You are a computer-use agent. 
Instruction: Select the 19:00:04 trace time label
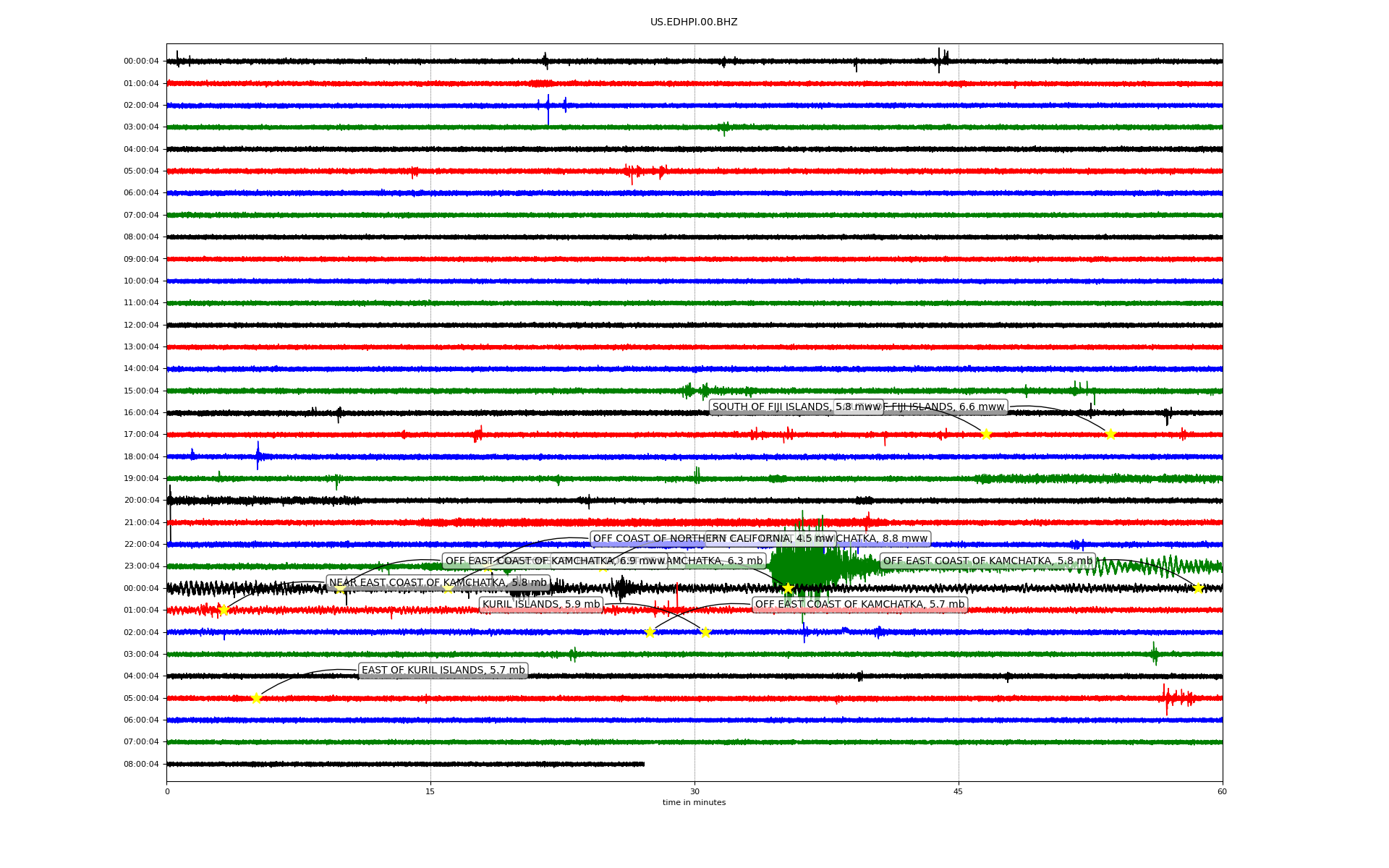[x=141, y=478]
